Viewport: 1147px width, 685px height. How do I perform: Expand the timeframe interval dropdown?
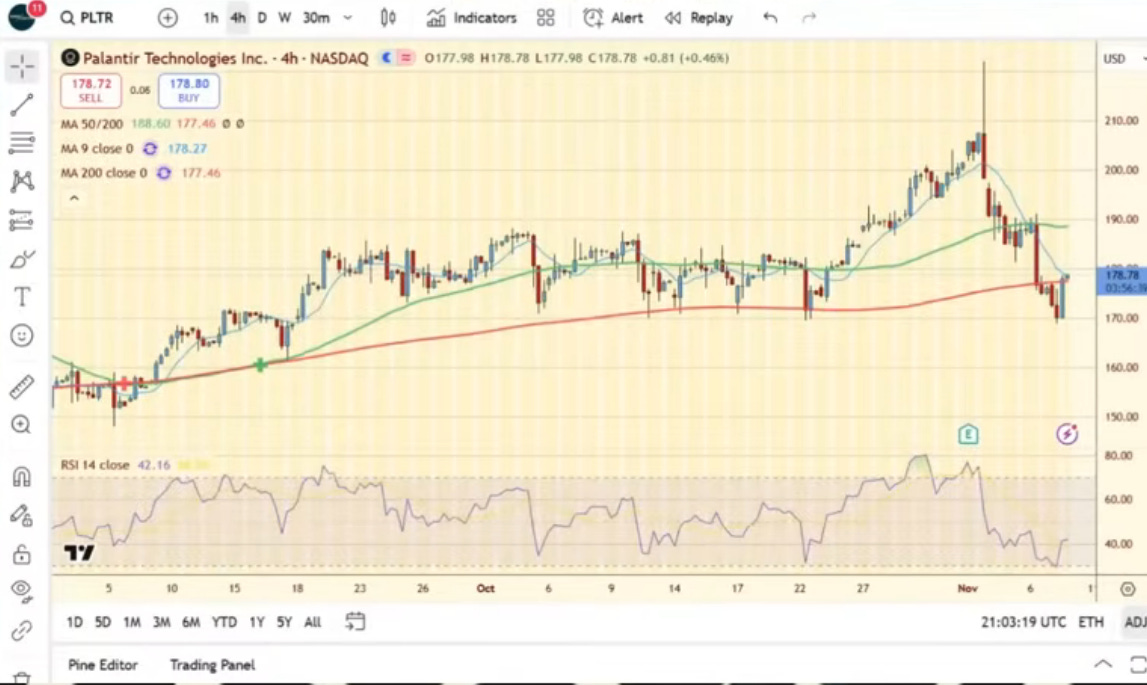click(348, 18)
